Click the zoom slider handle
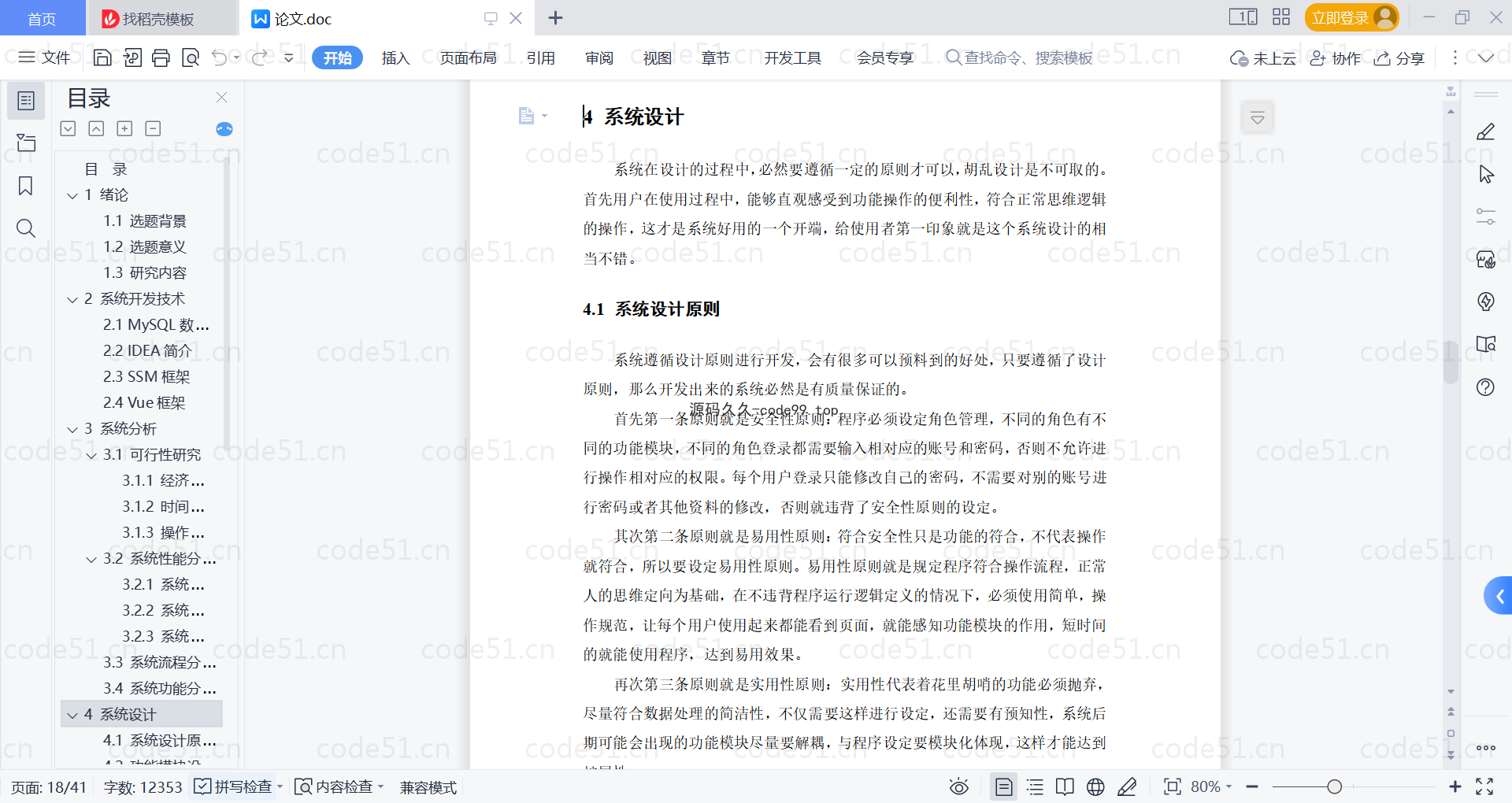Image resolution: width=1512 pixels, height=803 pixels. (x=1334, y=786)
